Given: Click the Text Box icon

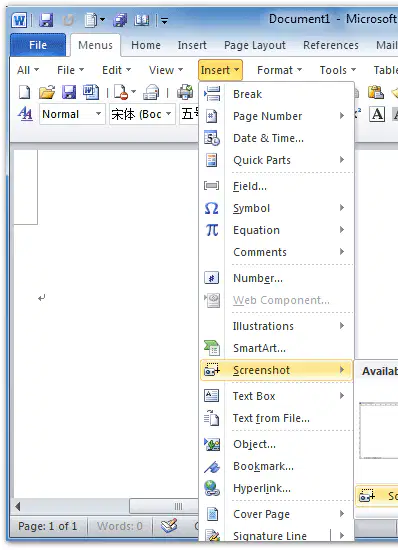Looking at the screenshot, I should (211, 396).
